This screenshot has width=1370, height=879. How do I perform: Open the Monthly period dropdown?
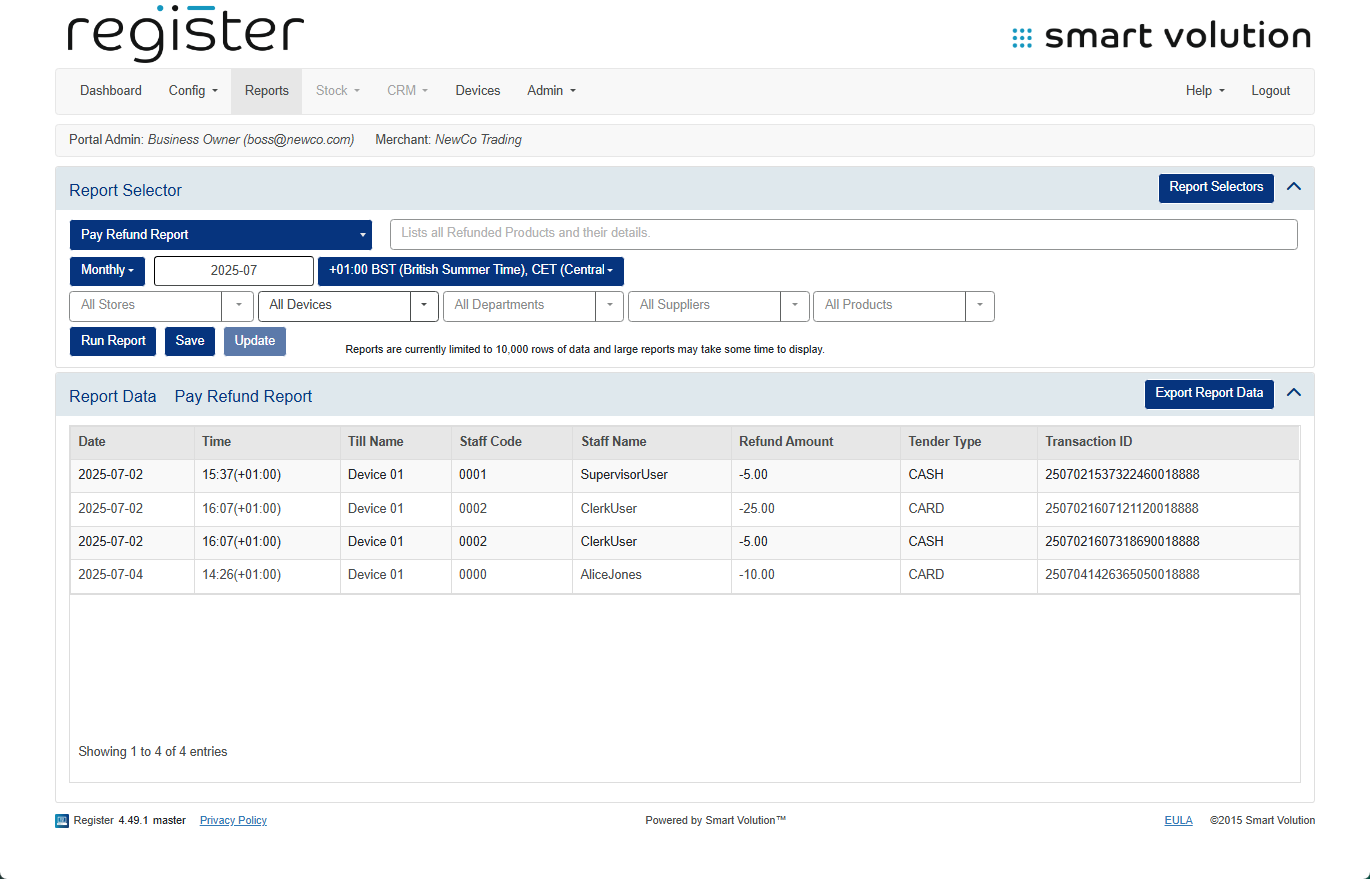point(107,271)
